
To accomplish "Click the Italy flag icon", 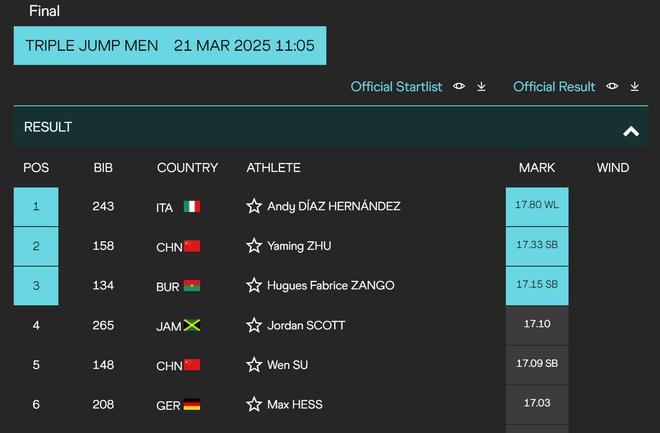I will tap(192, 207).
